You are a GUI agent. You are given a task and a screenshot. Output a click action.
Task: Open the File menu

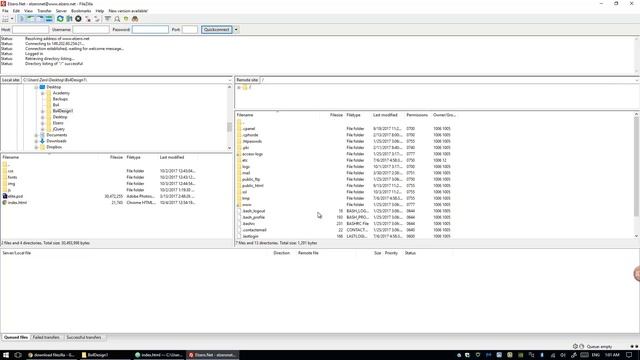(5, 11)
